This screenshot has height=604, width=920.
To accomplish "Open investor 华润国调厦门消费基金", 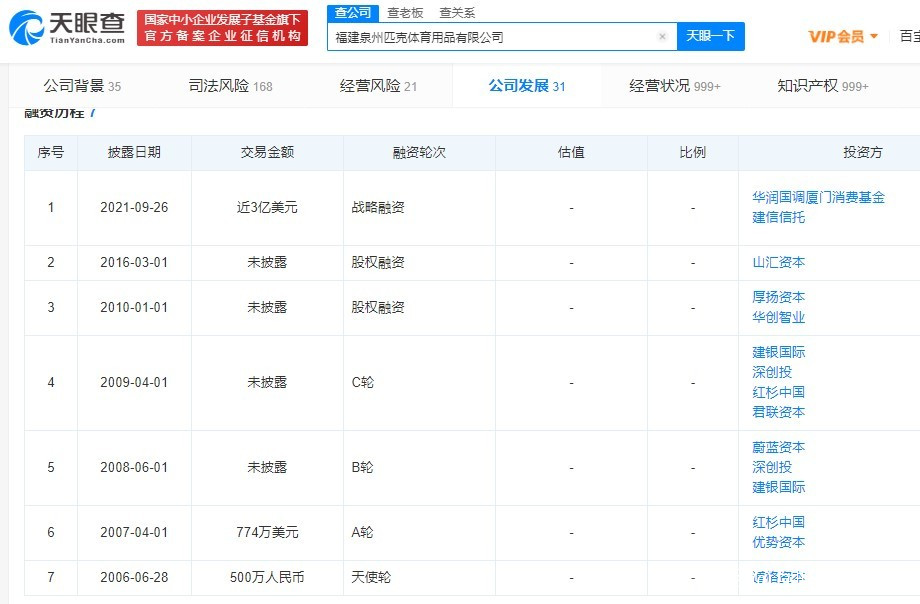I will (x=818, y=197).
